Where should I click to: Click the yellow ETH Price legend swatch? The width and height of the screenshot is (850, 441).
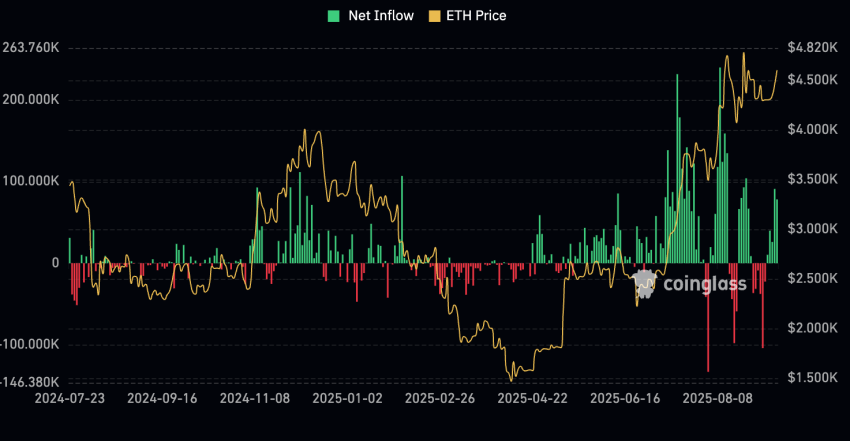[435, 15]
